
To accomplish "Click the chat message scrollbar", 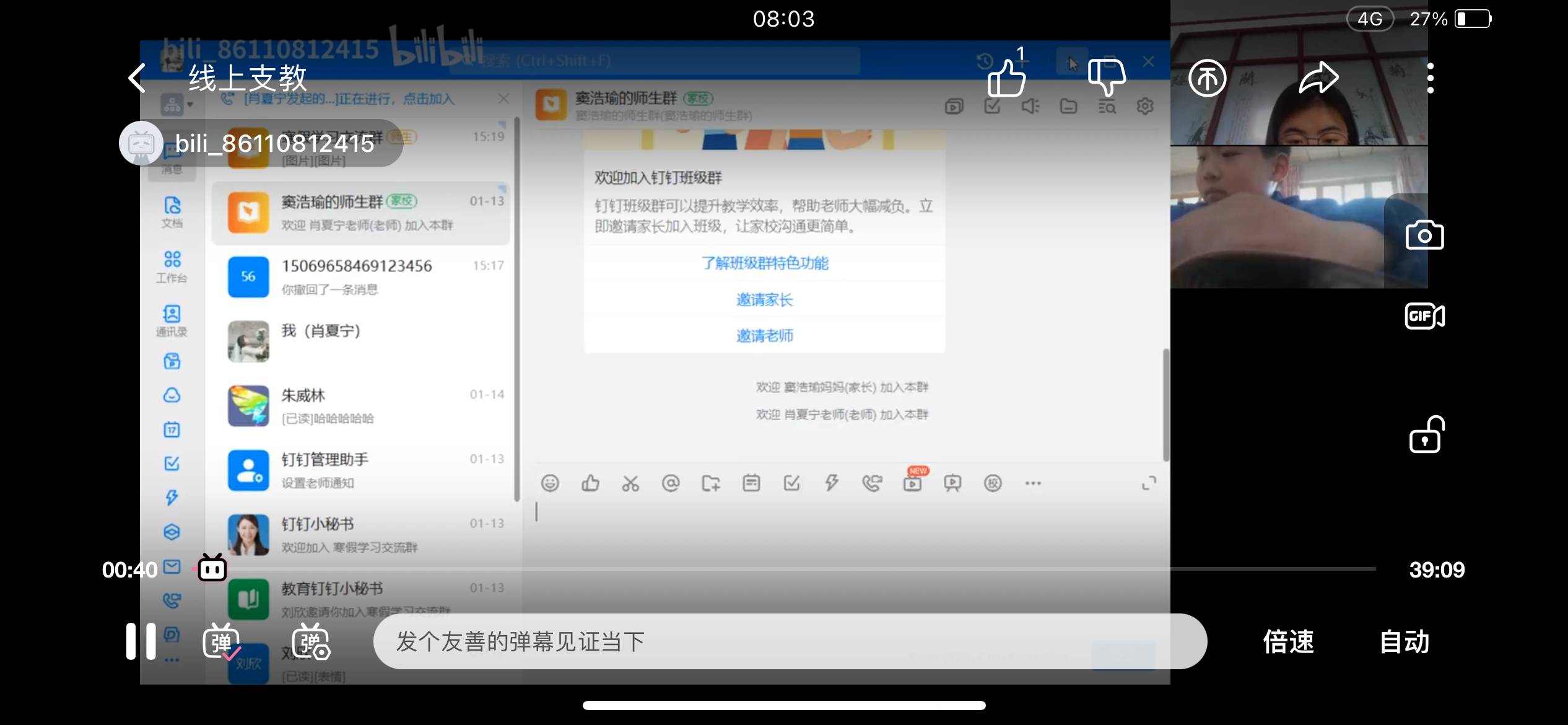I will pyautogui.click(x=1165, y=405).
